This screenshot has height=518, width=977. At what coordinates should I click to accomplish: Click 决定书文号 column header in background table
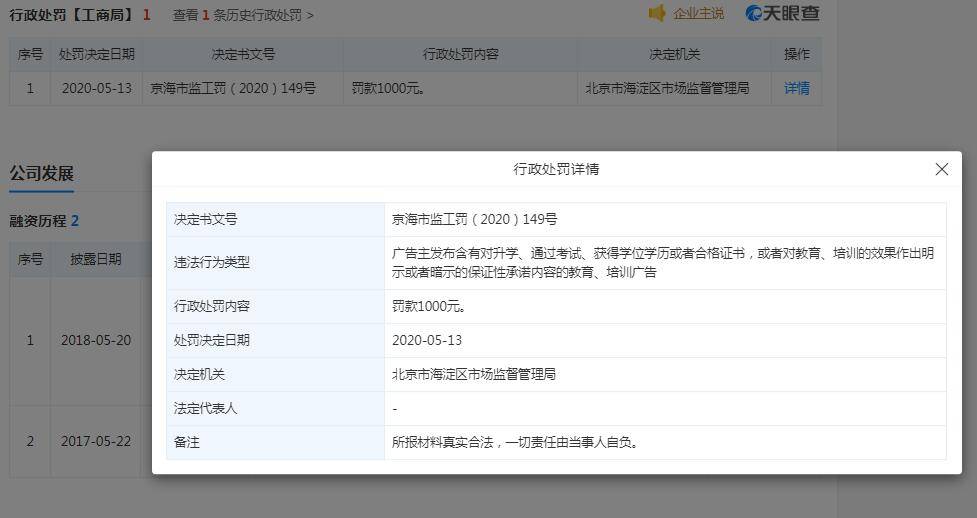tap(243, 54)
